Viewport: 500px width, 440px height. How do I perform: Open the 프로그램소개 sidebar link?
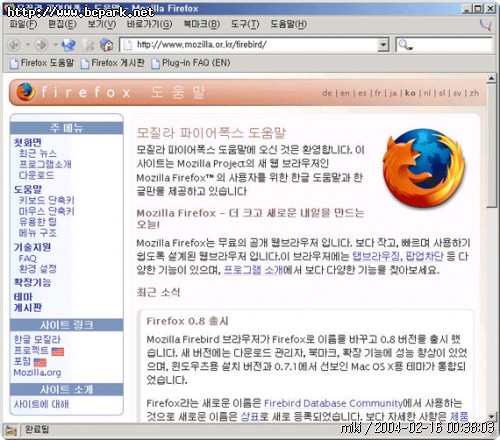pos(45,164)
